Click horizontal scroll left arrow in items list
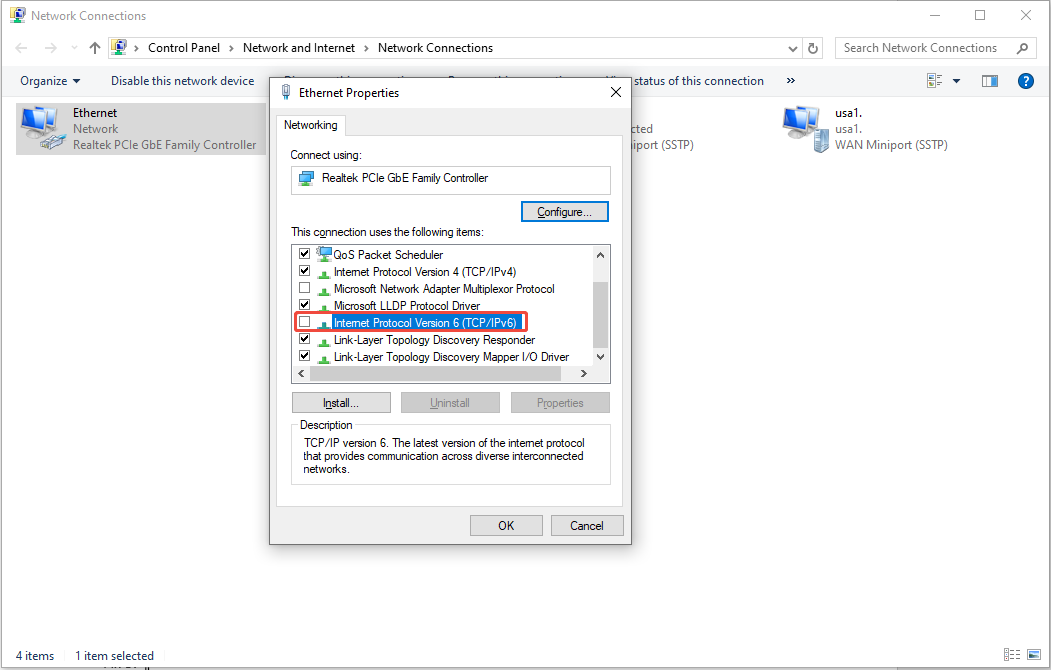 [x=301, y=374]
